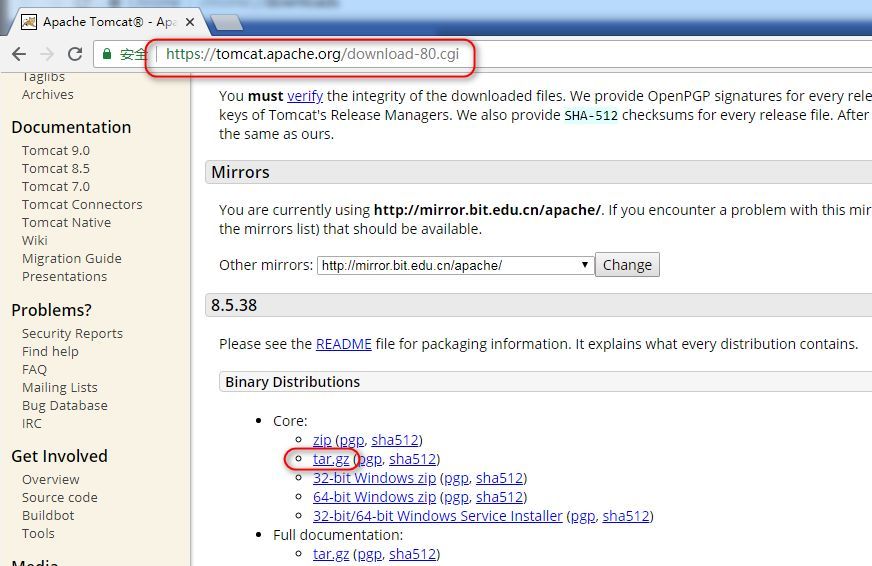Click the address bar URL
The height and width of the screenshot is (566, 872).
tap(312, 54)
